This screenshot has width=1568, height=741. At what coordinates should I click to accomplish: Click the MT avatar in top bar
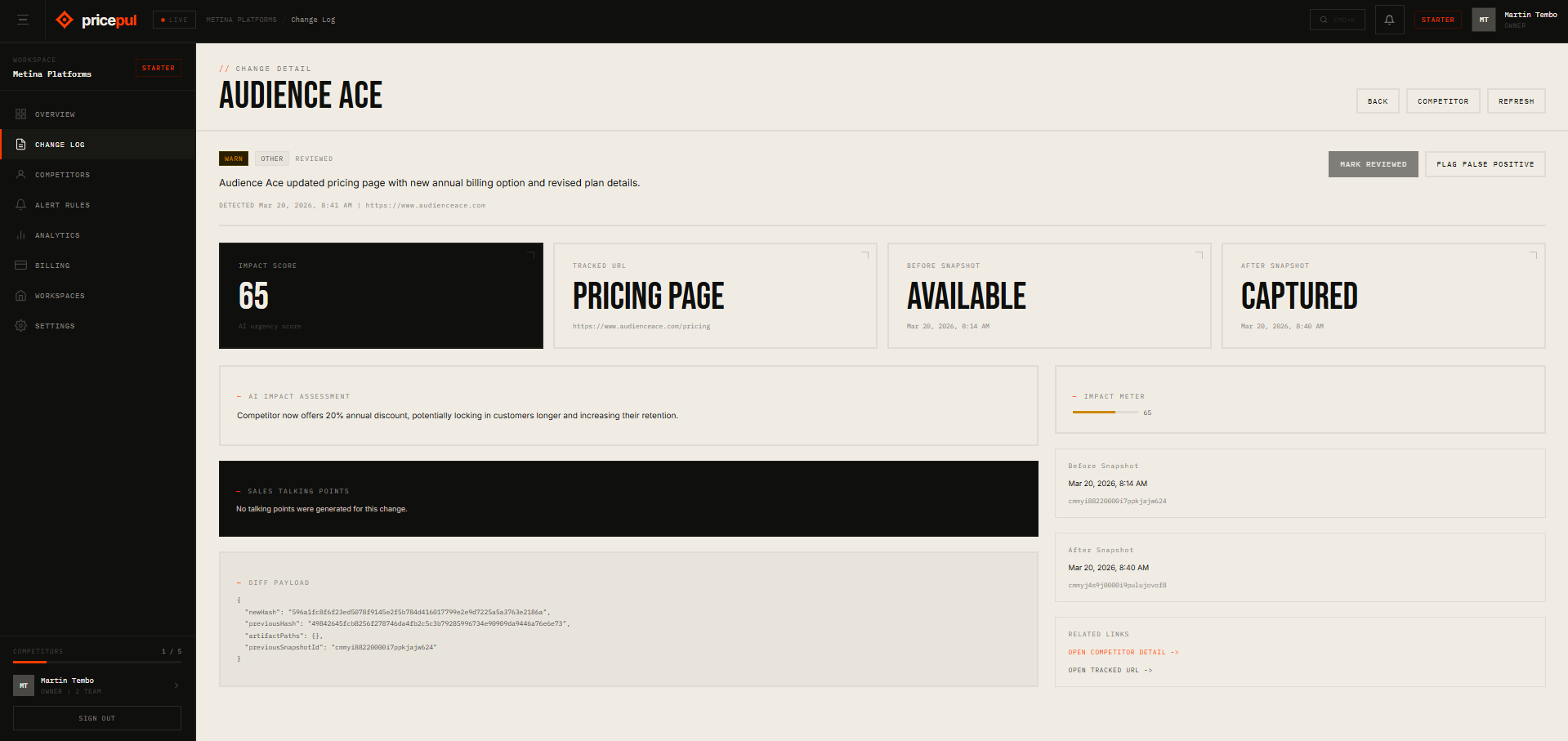[1483, 20]
